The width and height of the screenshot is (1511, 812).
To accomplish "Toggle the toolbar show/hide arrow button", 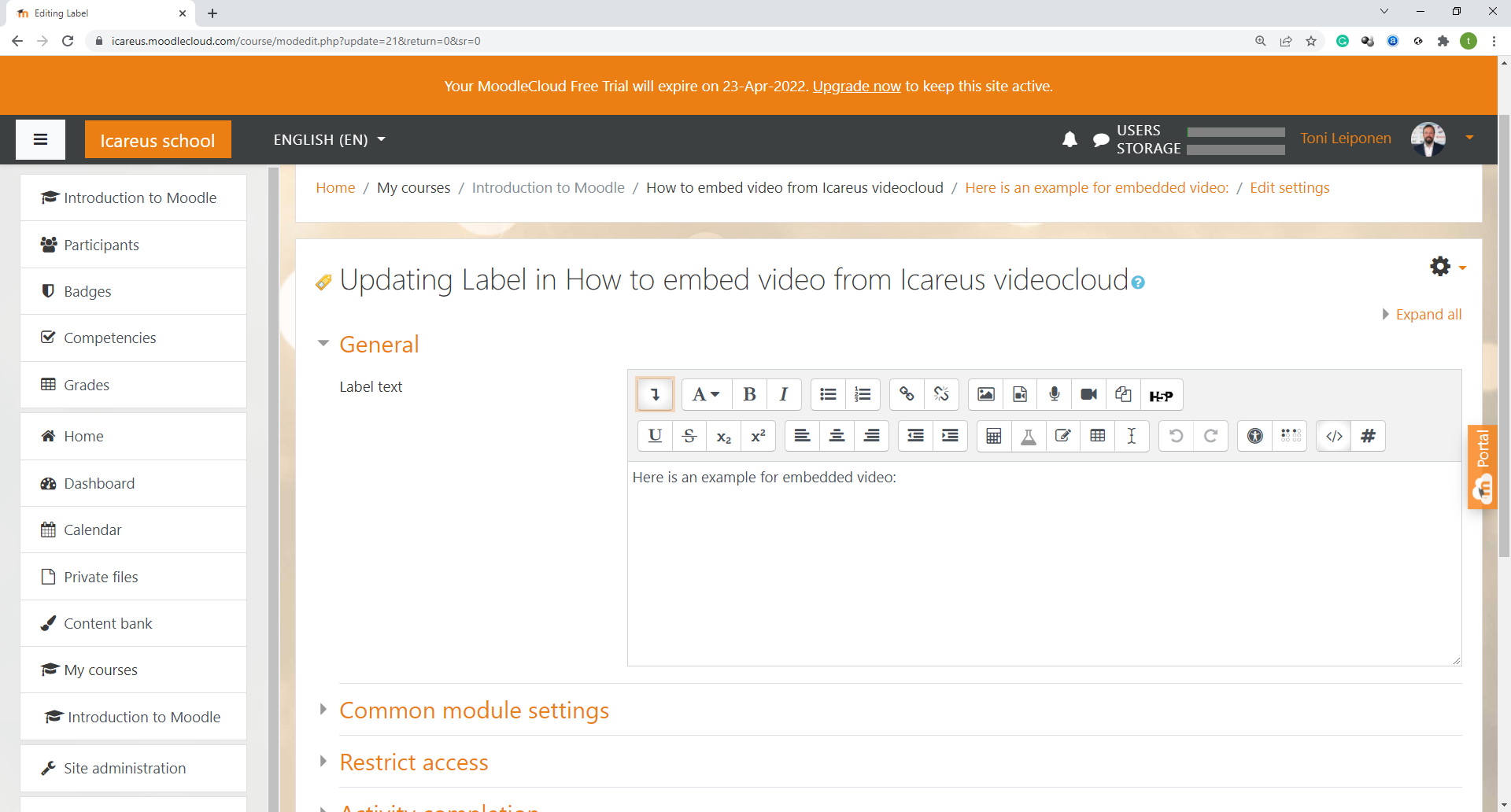I will pos(655,395).
